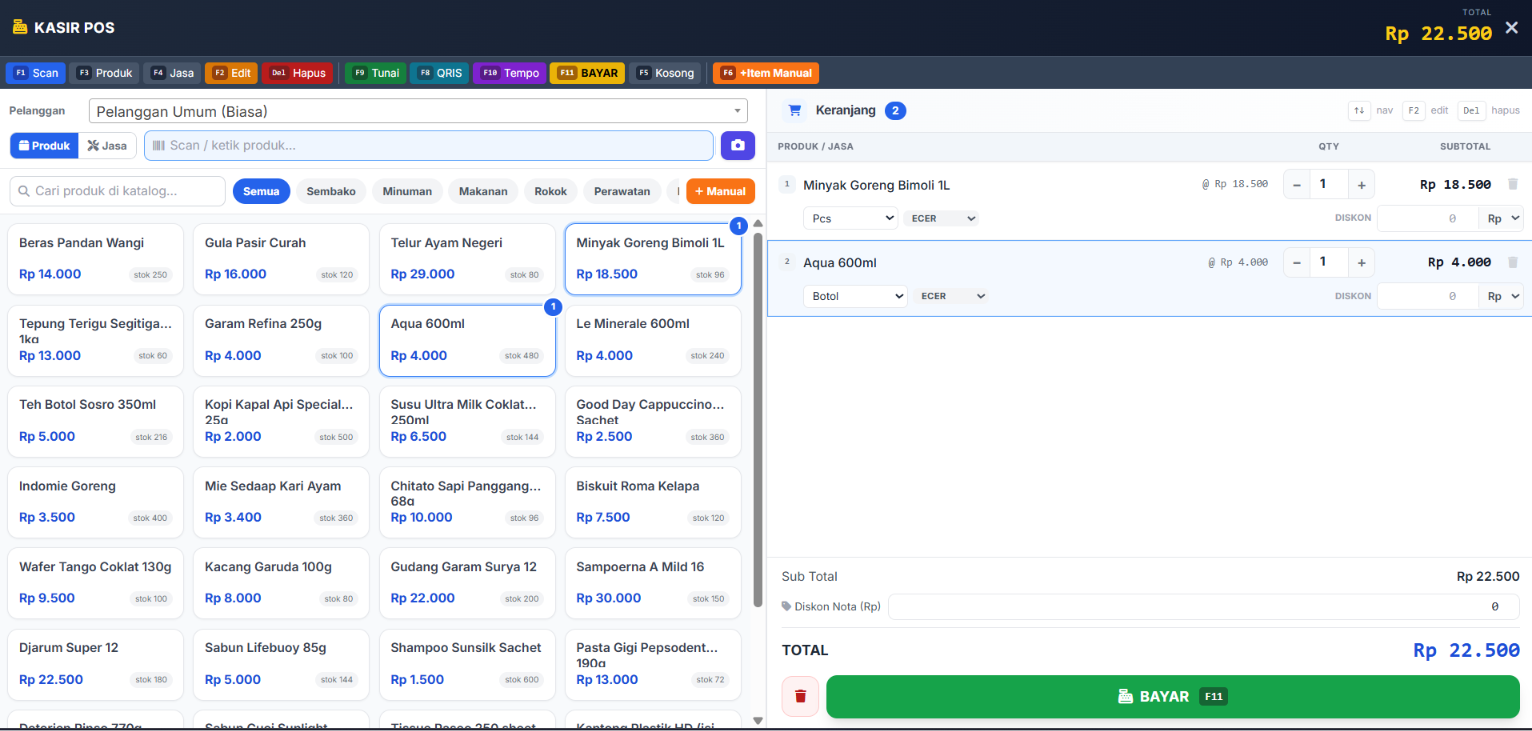Click the F2 edit hint key
Image resolution: width=1532 pixels, height=731 pixels.
(x=1413, y=111)
